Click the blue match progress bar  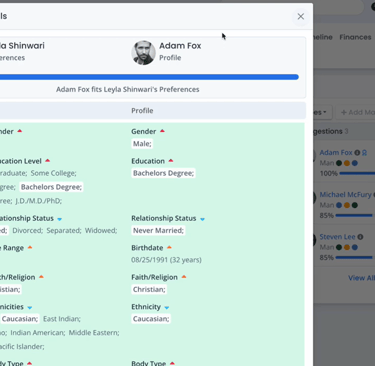[149, 77]
